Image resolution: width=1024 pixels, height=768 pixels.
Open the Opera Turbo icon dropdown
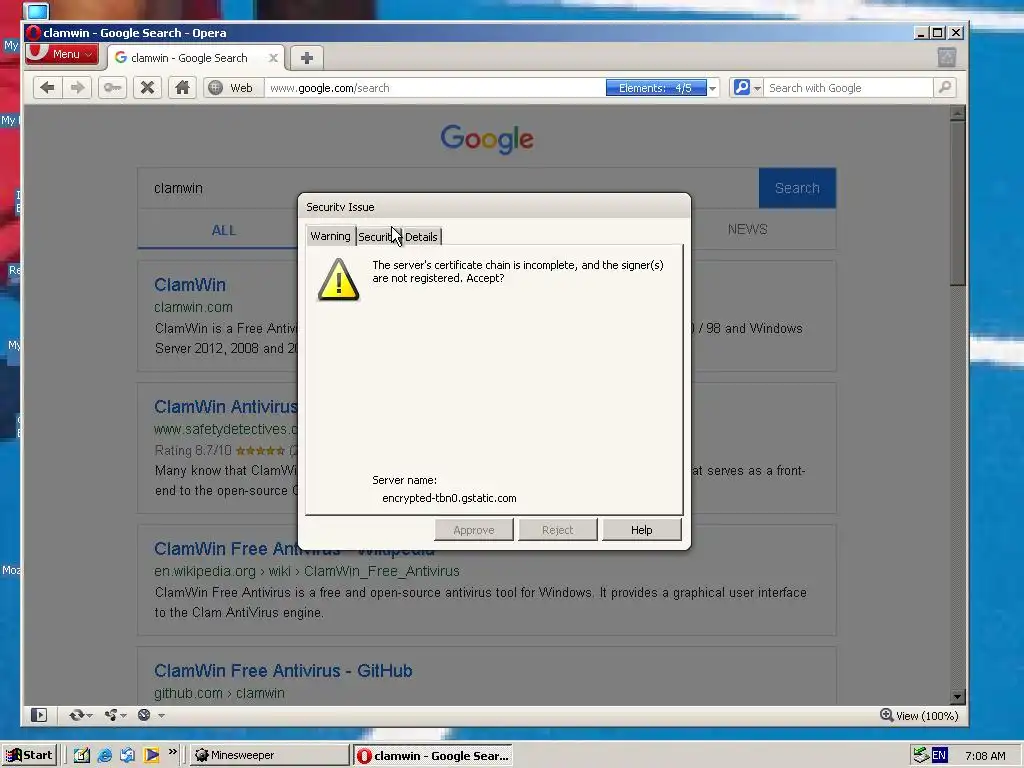[x=150, y=715]
